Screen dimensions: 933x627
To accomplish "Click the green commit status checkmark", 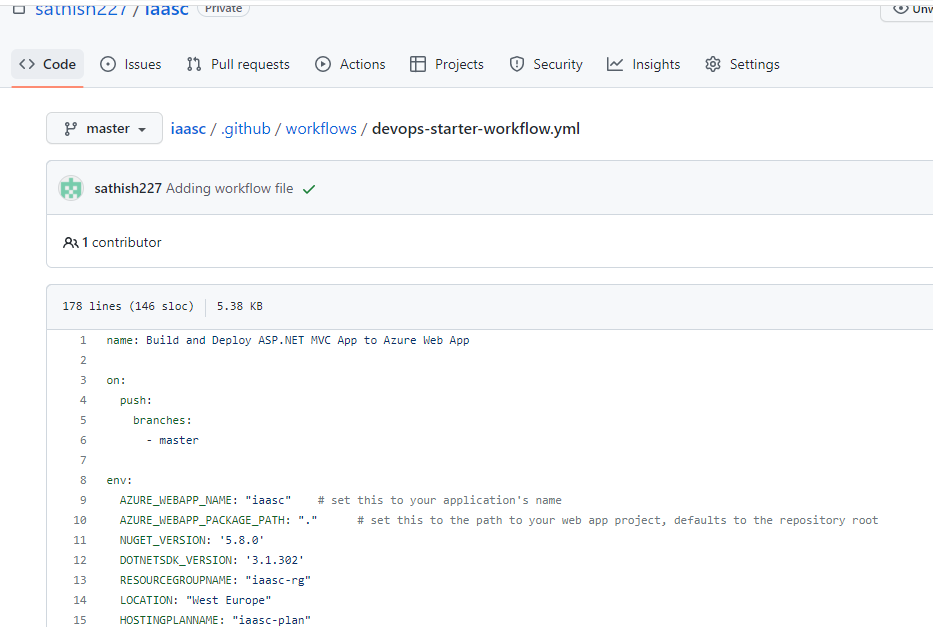I will (309, 189).
